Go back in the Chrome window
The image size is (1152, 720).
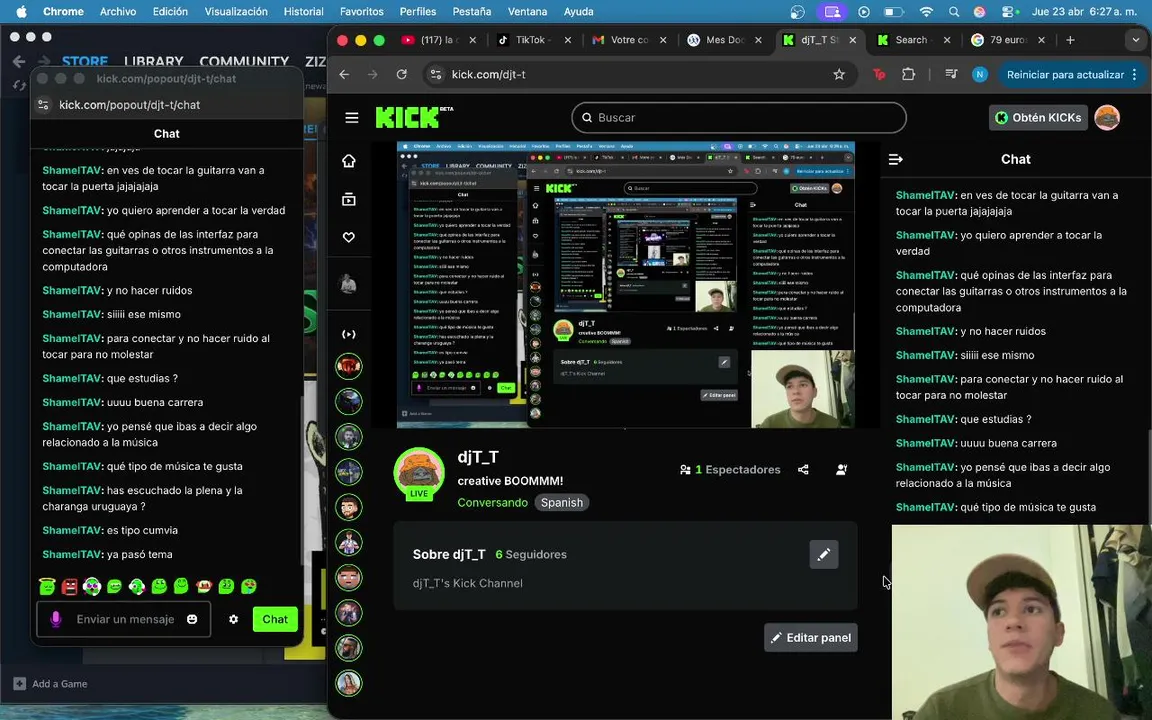click(x=344, y=74)
